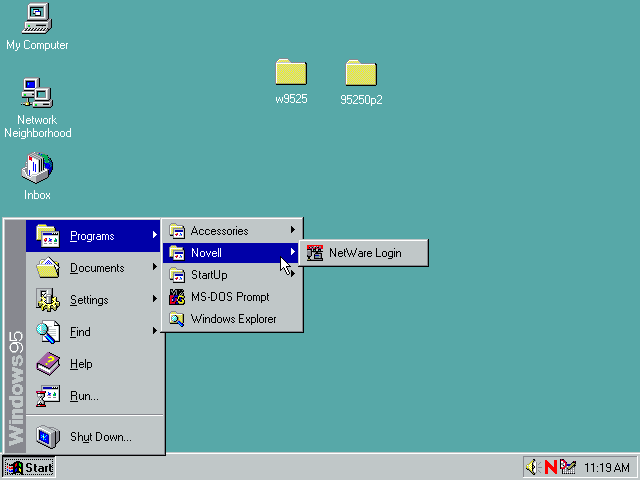Open the Accessories program group
Screen dimensions: 640x480
click(x=232, y=231)
